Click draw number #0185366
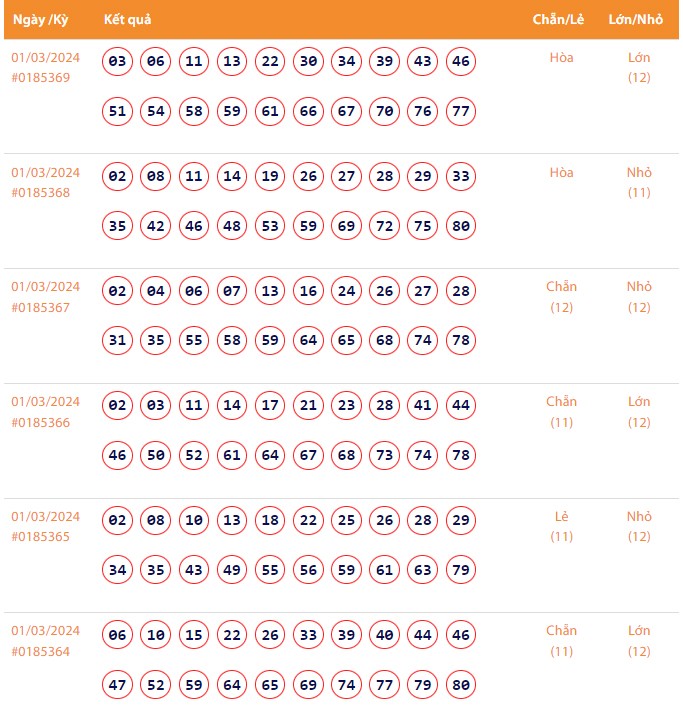 [x=41, y=422]
